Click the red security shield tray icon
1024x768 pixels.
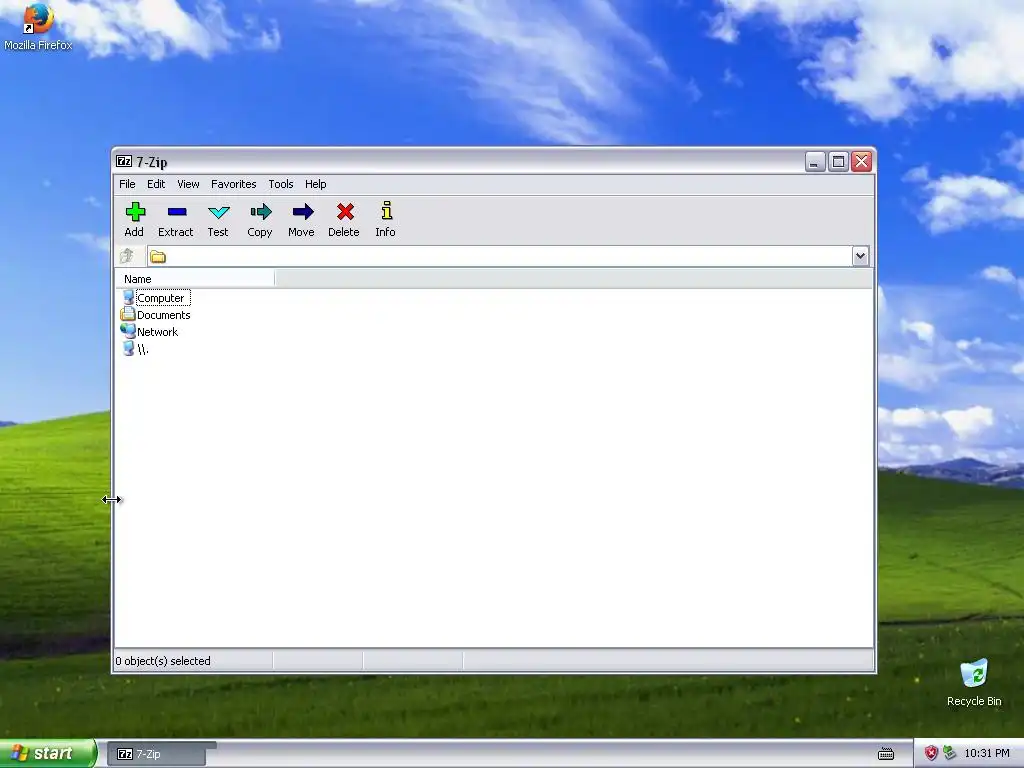(x=931, y=754)
